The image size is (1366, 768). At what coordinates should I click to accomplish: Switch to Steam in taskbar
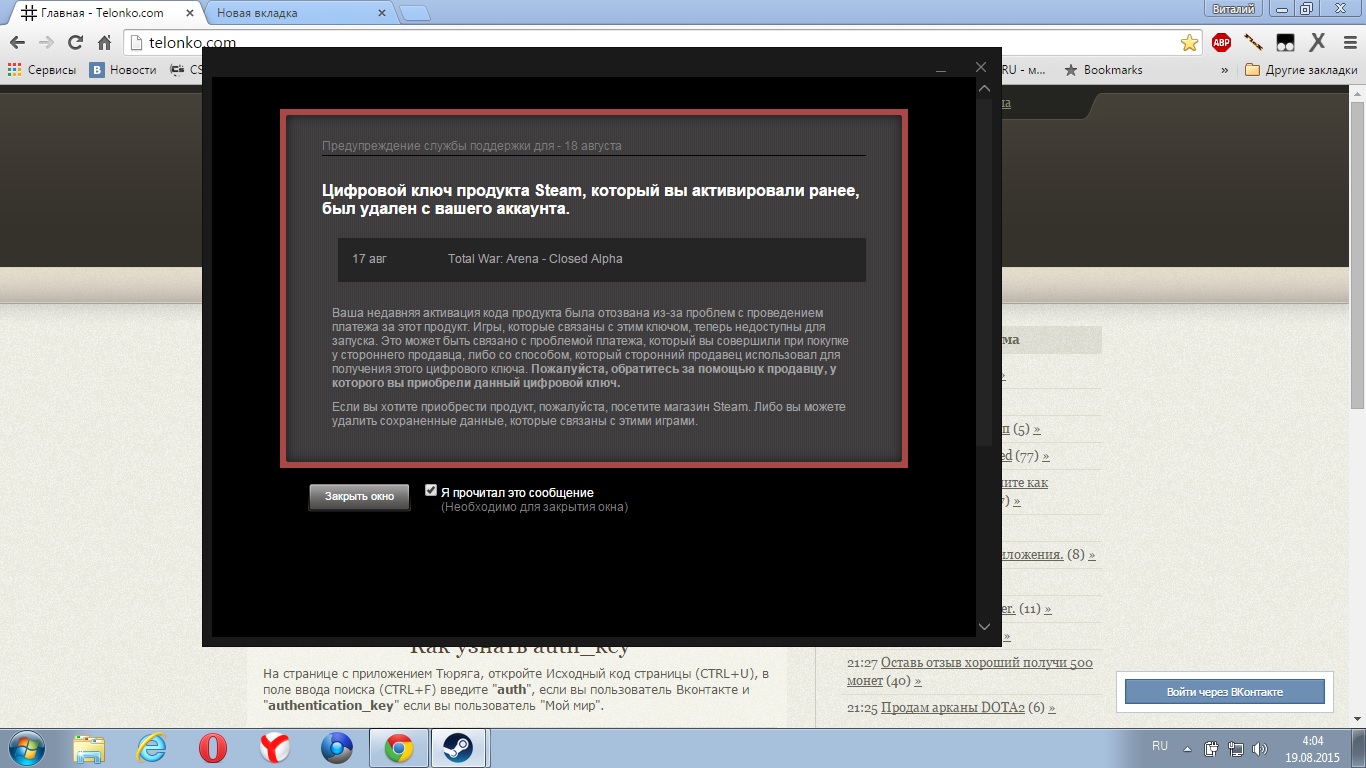pyautogui.click(x=459, y=748)
